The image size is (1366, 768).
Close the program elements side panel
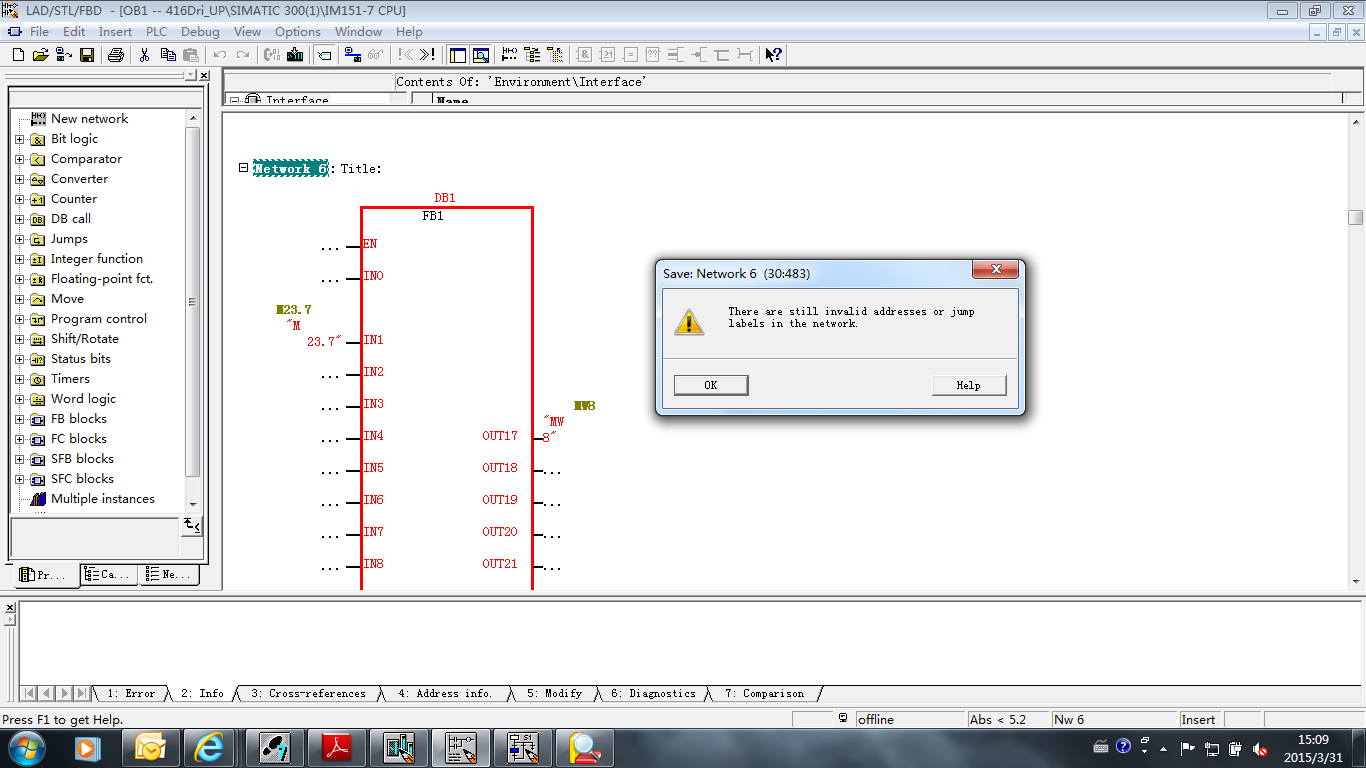click(x=204, y=75)
